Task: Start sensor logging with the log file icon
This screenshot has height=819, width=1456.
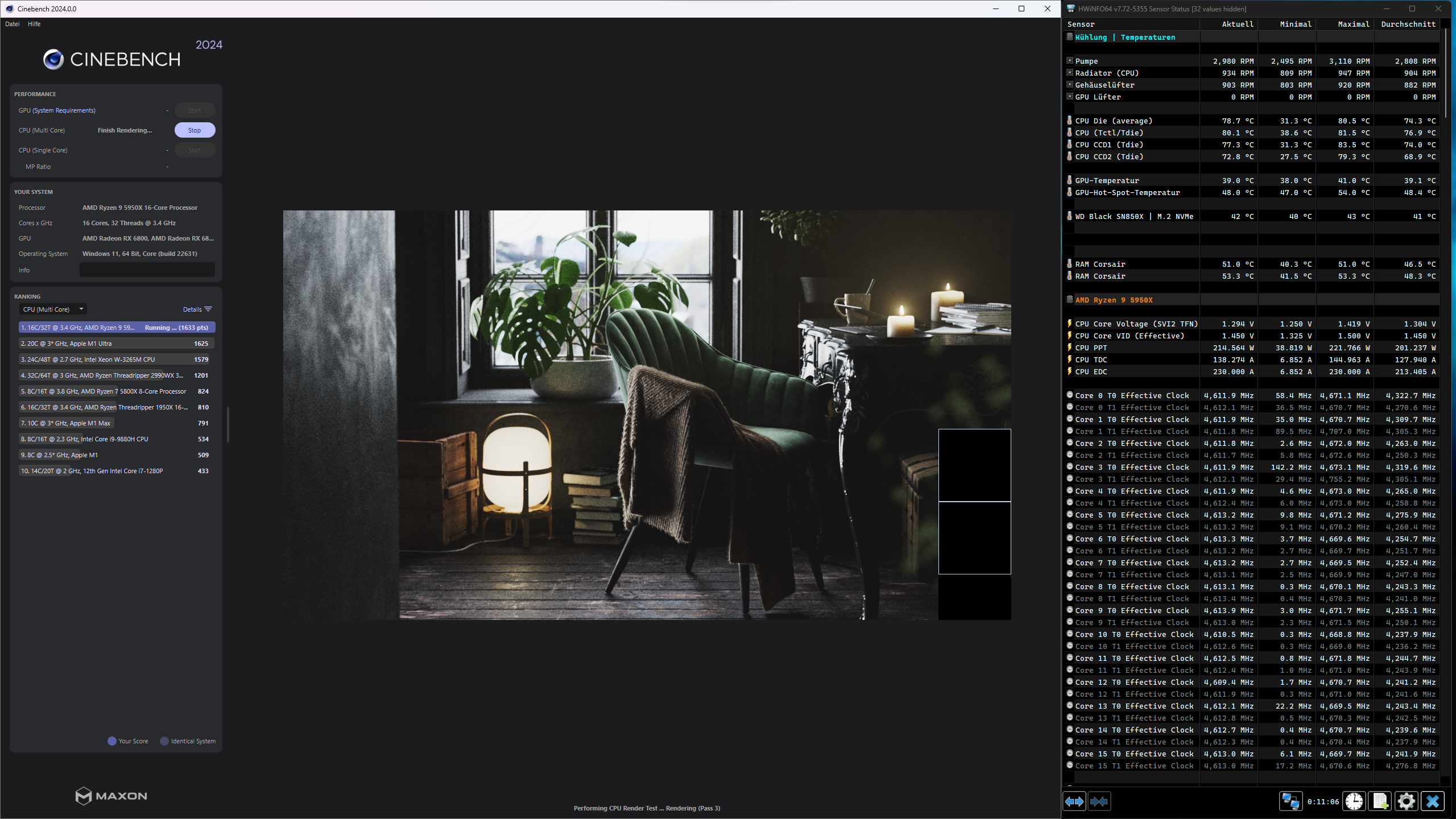Action: (x=1380, y=801)
